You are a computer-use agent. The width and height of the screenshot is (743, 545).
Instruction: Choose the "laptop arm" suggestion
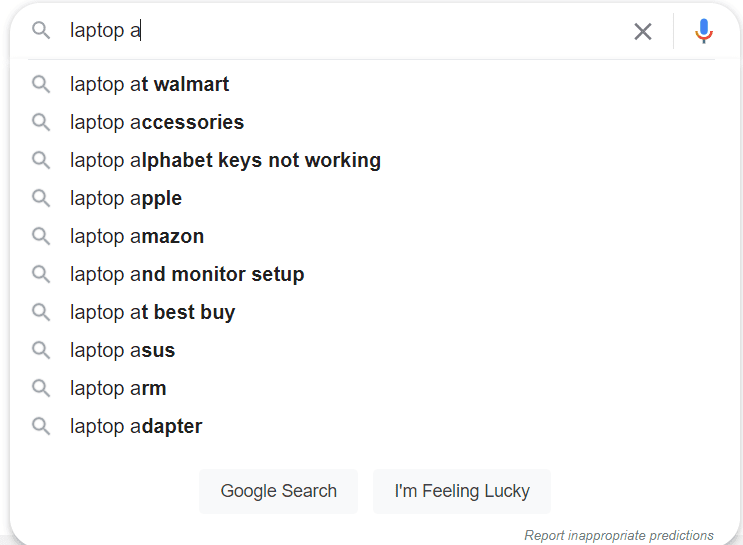click(118, 388)
